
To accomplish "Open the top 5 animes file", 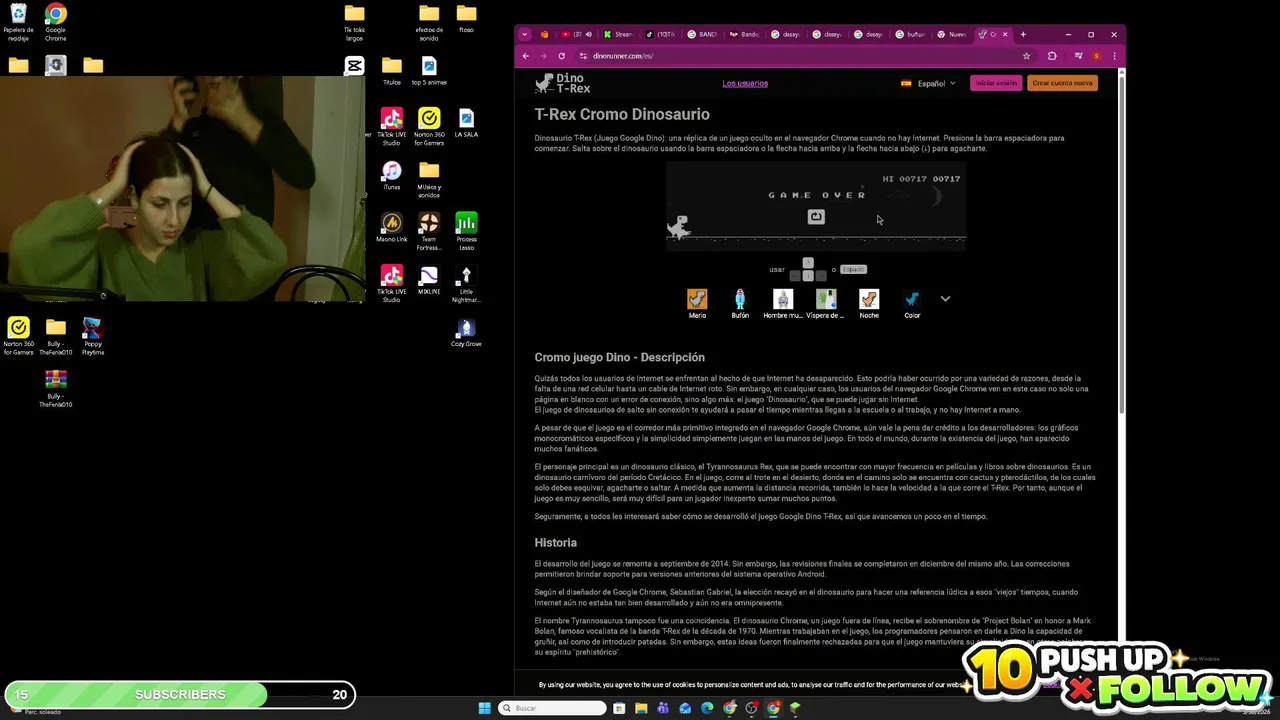I will pyautogui.click(x=429, y=72).
